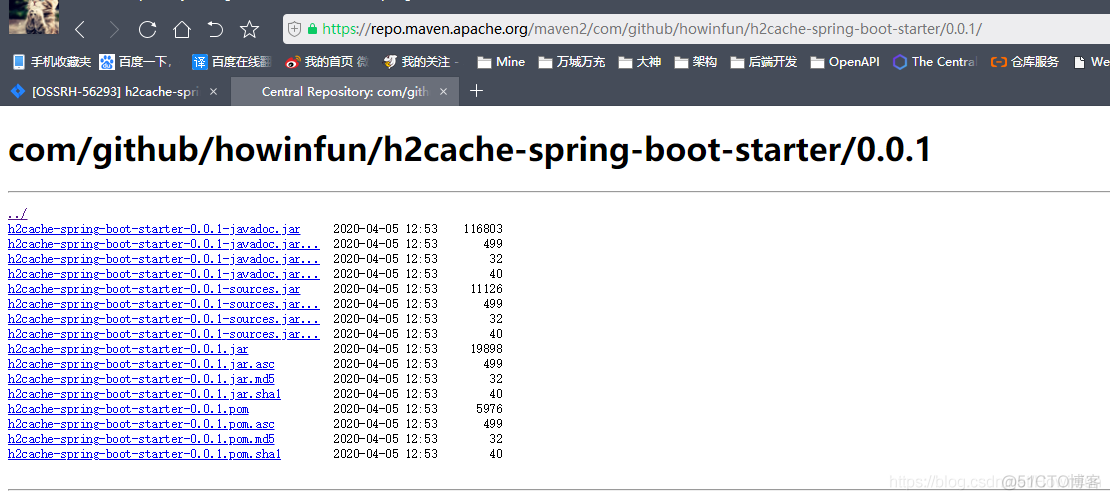This screenshot has height=500, width=1110.
Task: Open truncated sources.jar... link sized 499
Action: [x=164, y=304]
